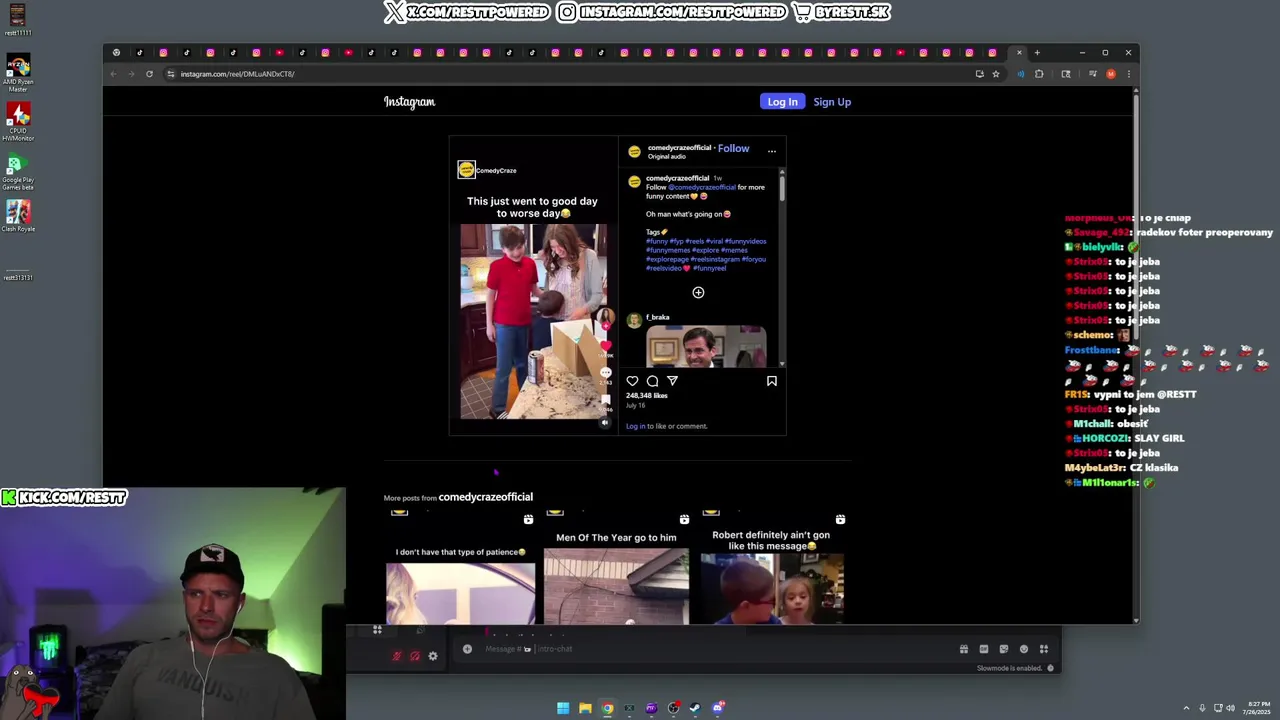The image size is (1280, 720).
Task: Click the blue Log In button
Action: tap(782, 102)
